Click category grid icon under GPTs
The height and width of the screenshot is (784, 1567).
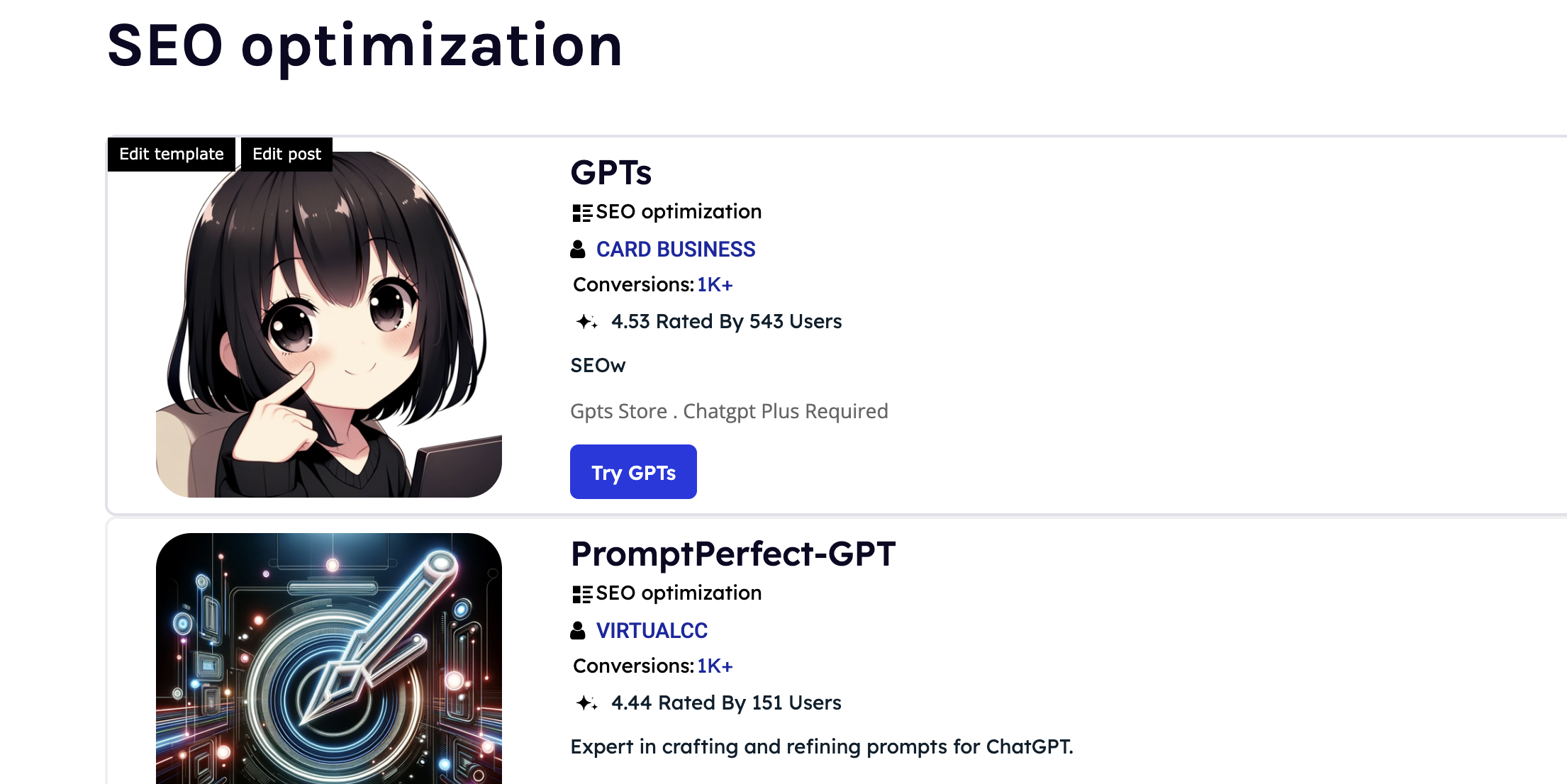581,213
